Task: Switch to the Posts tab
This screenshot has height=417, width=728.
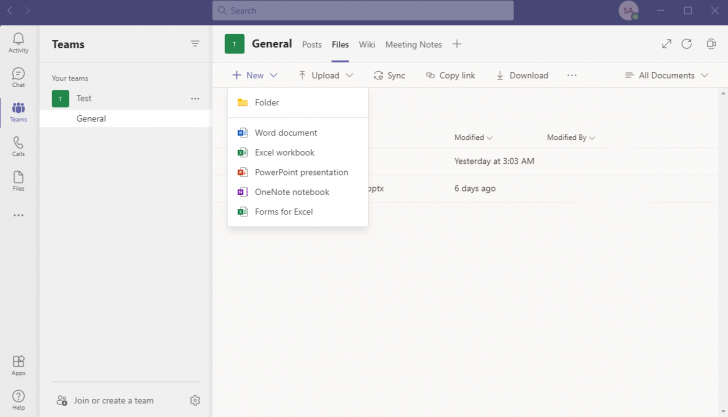Action: [x=312, y=45]
